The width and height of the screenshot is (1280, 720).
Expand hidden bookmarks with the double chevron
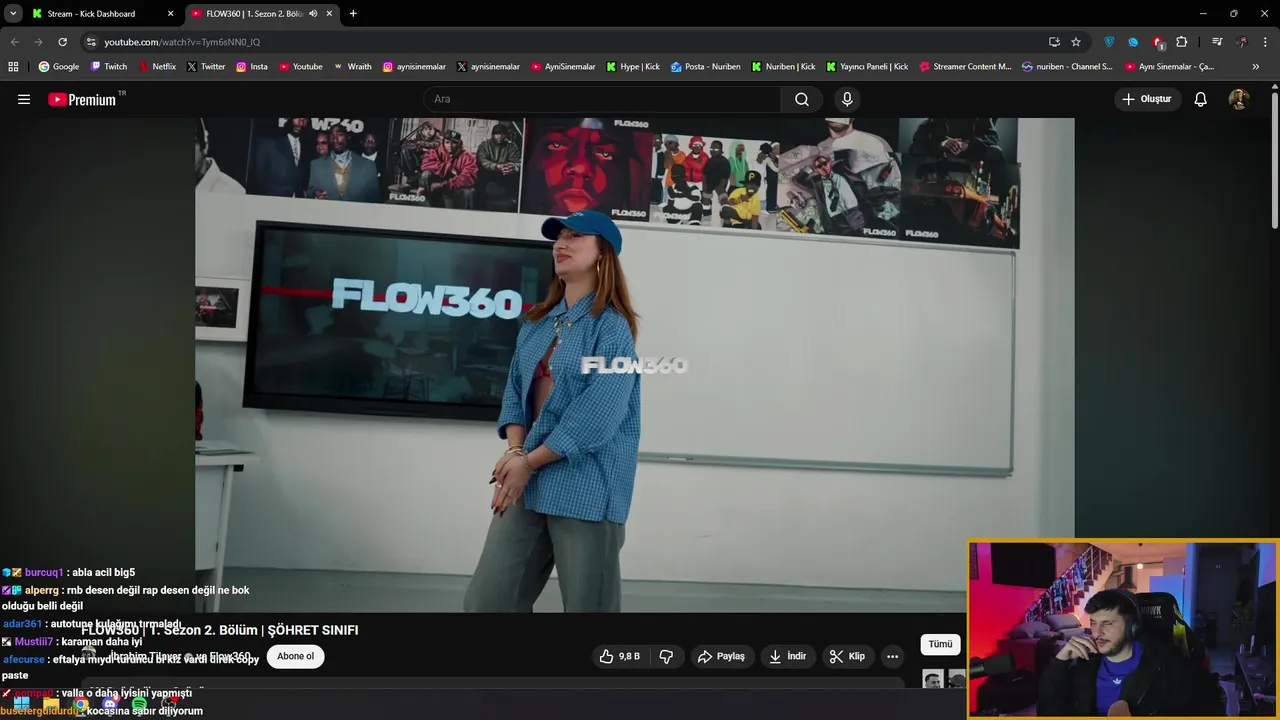point(1256,67)
